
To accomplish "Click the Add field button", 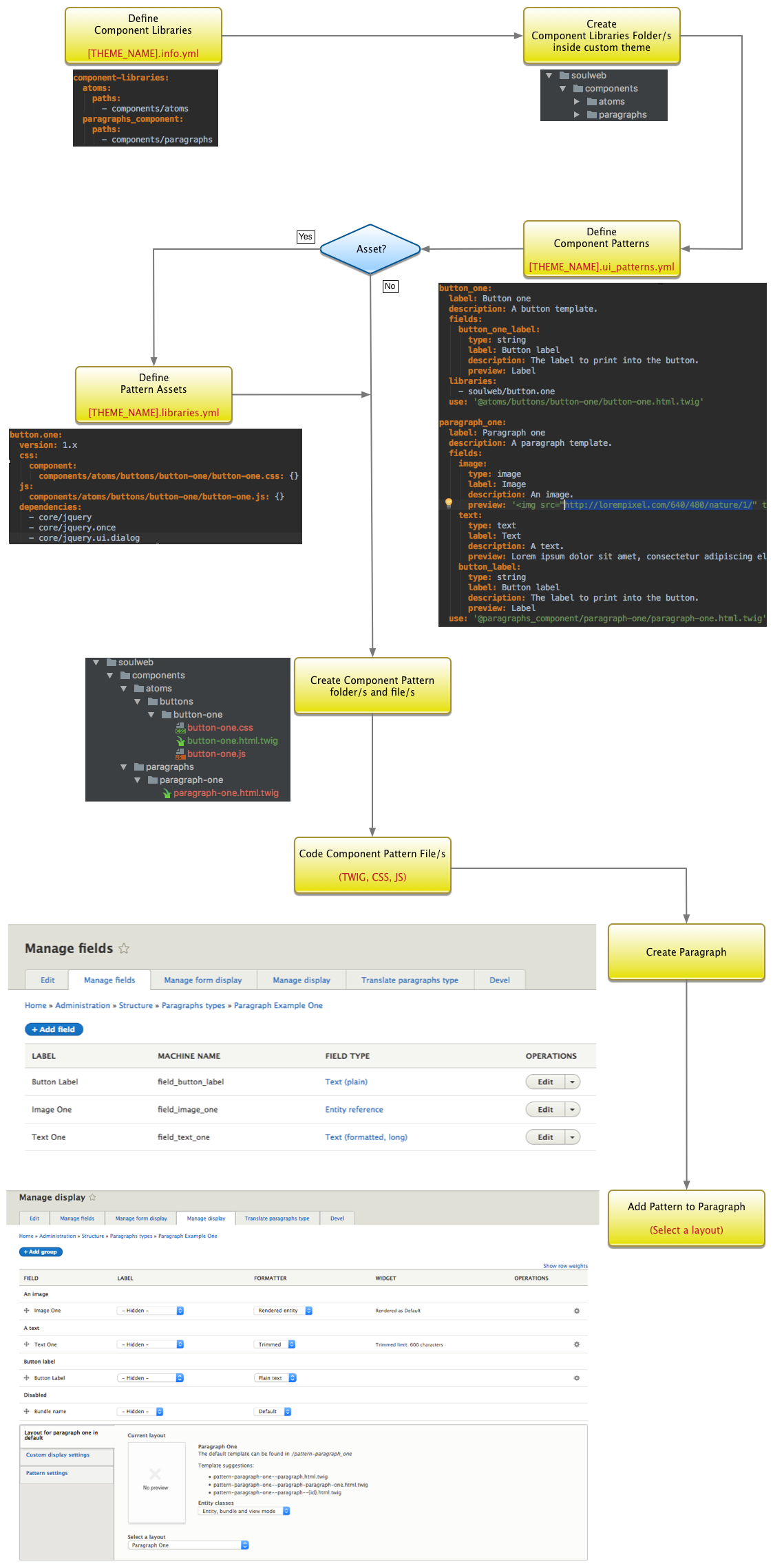I will [54, 1029].
